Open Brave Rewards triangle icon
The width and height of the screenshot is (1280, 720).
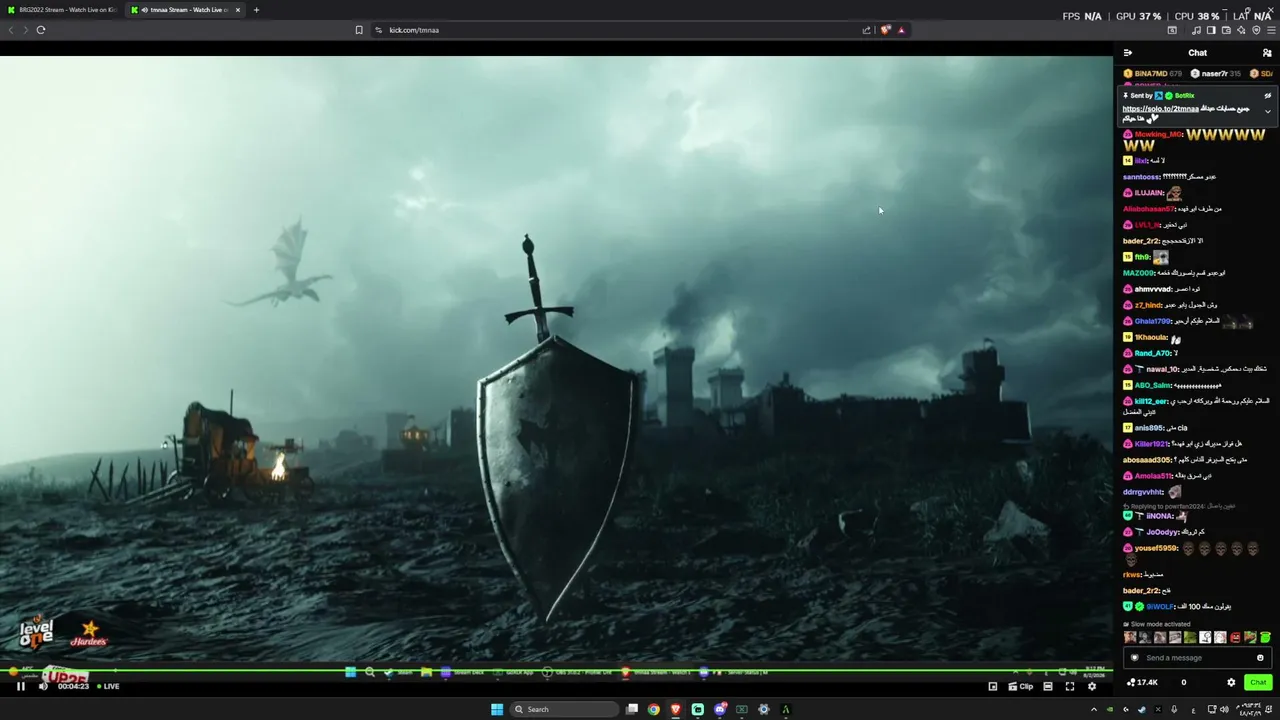[x=901, y=30]
